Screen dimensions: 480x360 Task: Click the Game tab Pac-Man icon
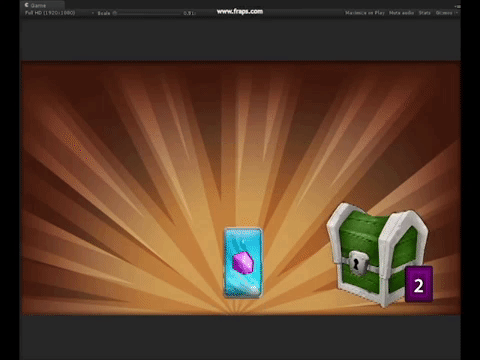[26, 5]
